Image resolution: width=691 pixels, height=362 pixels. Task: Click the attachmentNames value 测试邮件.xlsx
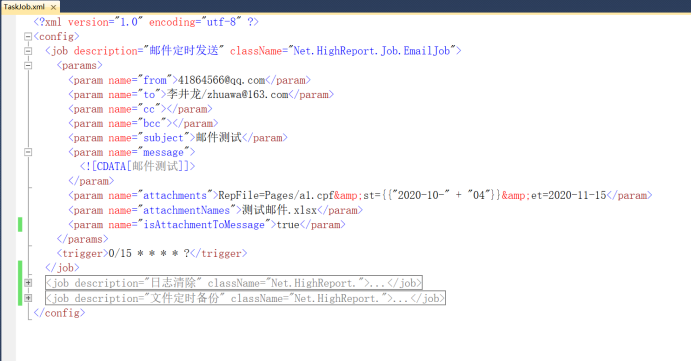click(x=279, y=210)
